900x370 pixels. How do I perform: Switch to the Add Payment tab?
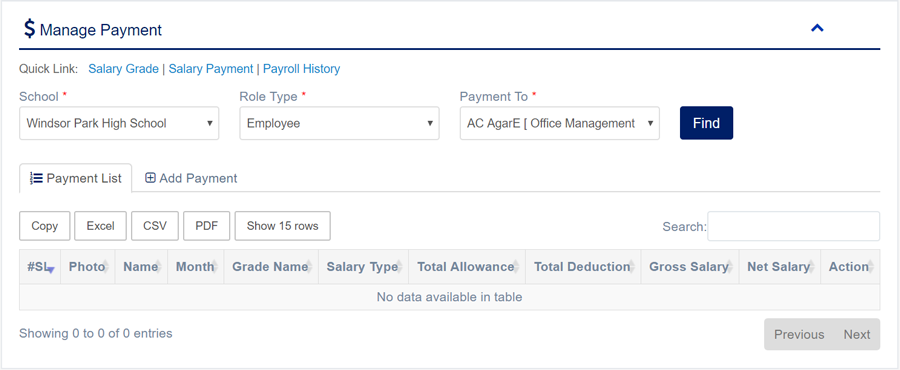click(191, 178)
